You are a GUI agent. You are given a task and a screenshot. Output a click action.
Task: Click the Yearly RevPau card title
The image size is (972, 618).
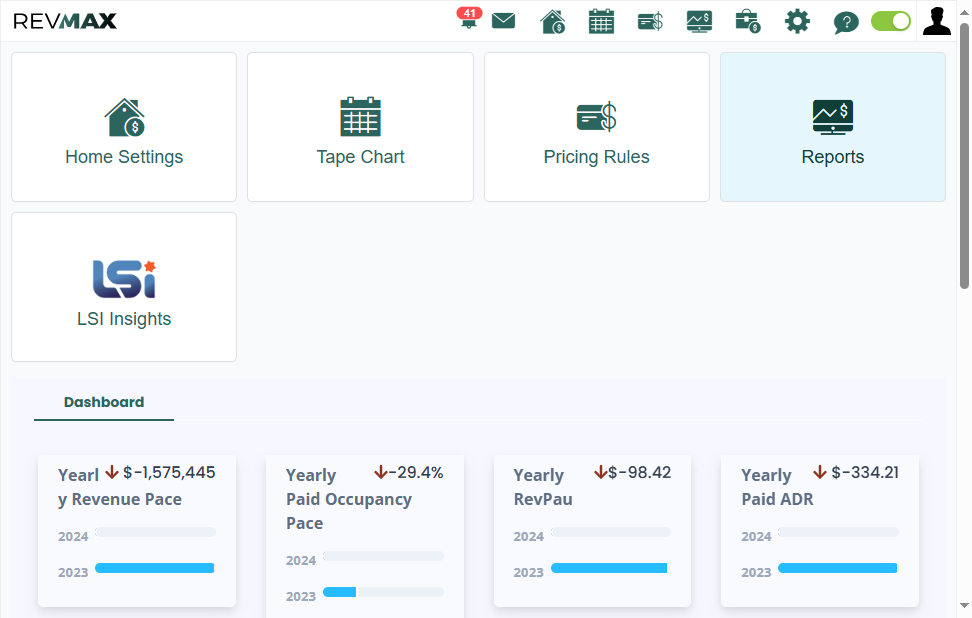(x=543, y=487)
